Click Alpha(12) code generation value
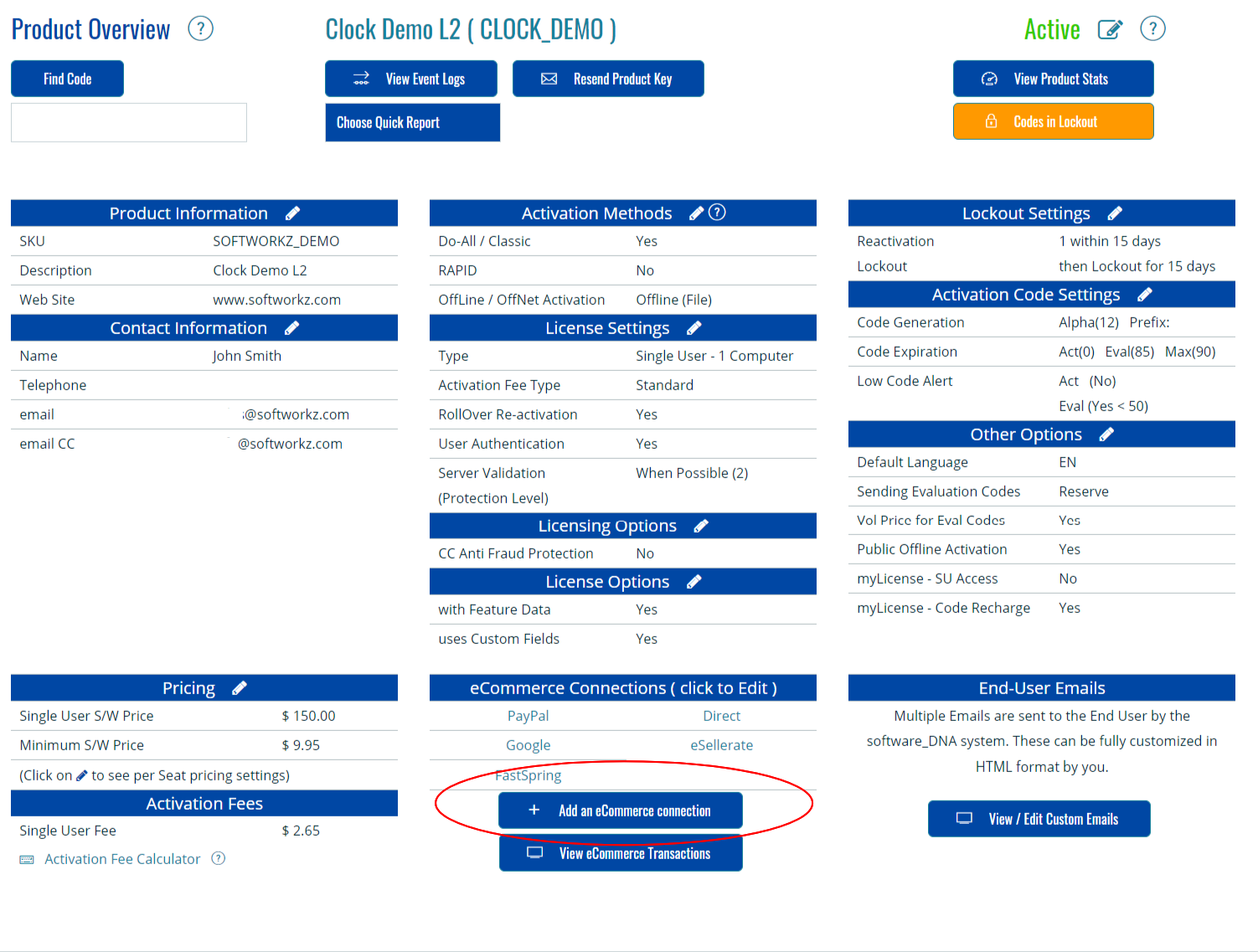1258x952 pixels. [1089, 322]
